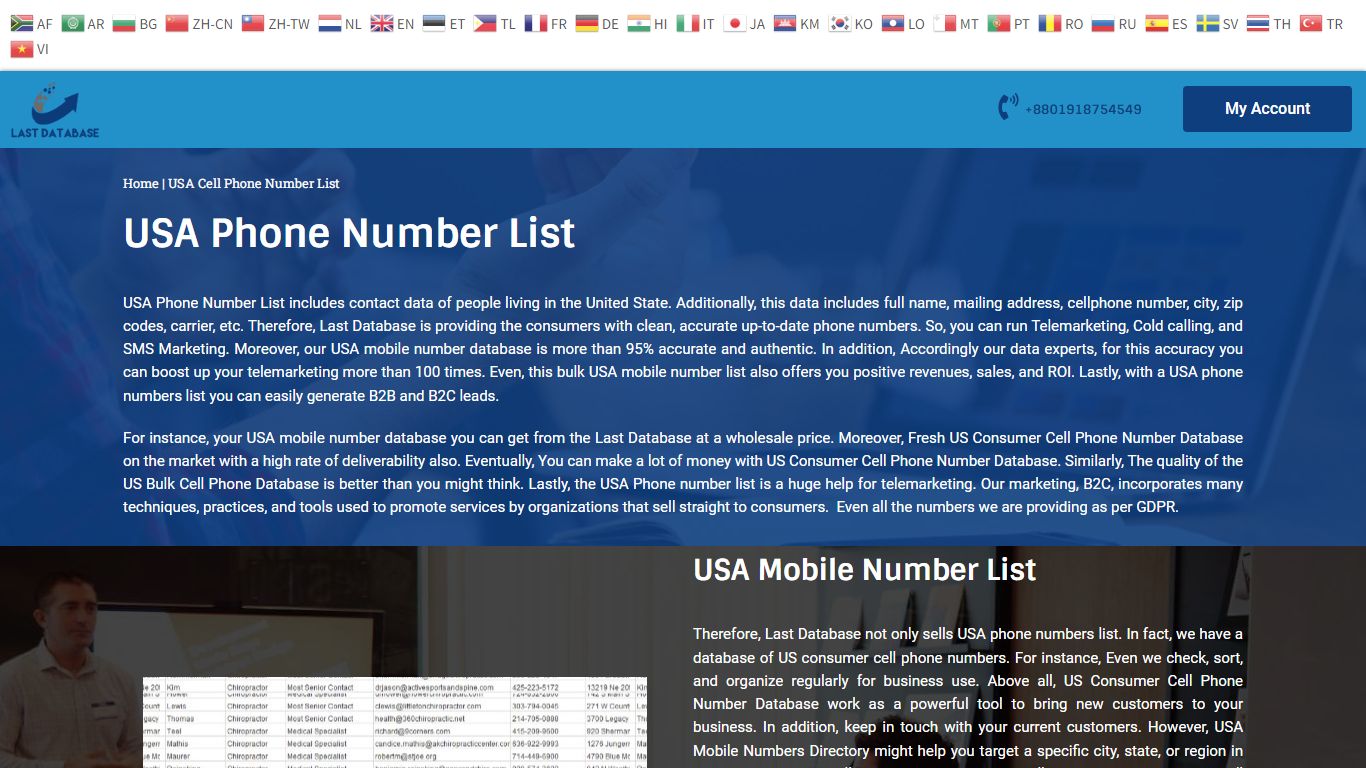Choose the Portuguese PT flag
The height and width of the screenshot is (768, 1366).
tap(1008, 24)
